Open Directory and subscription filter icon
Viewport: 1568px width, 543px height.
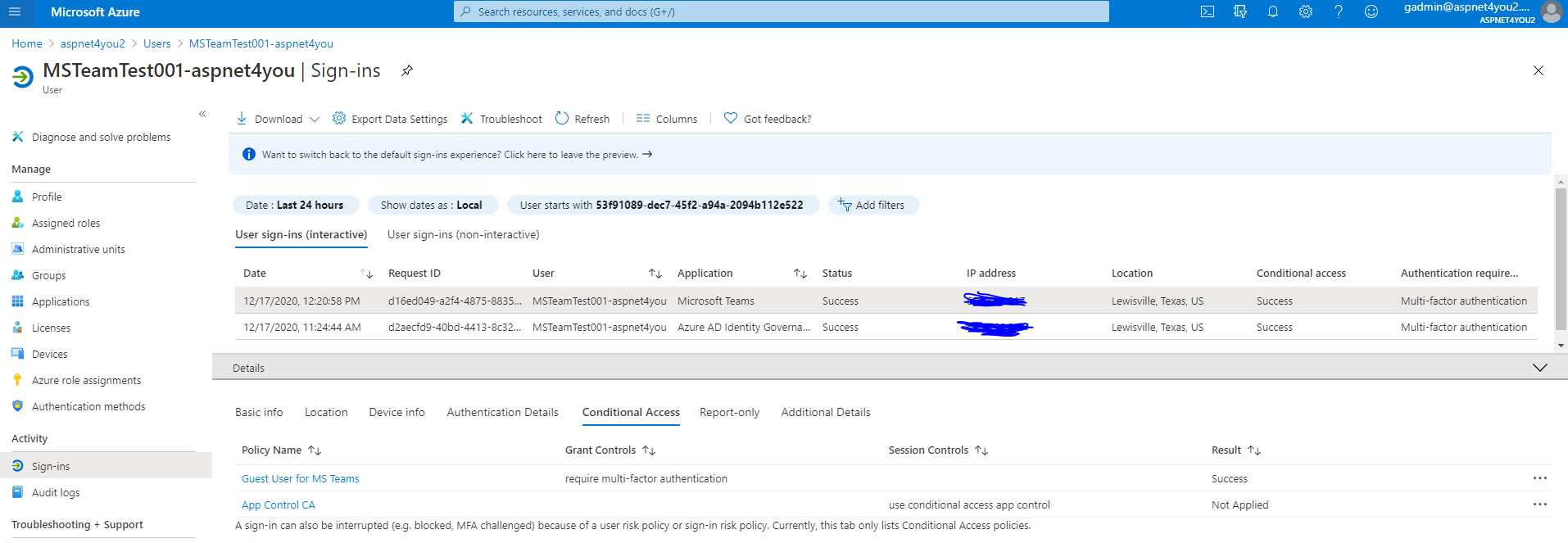1240,11
